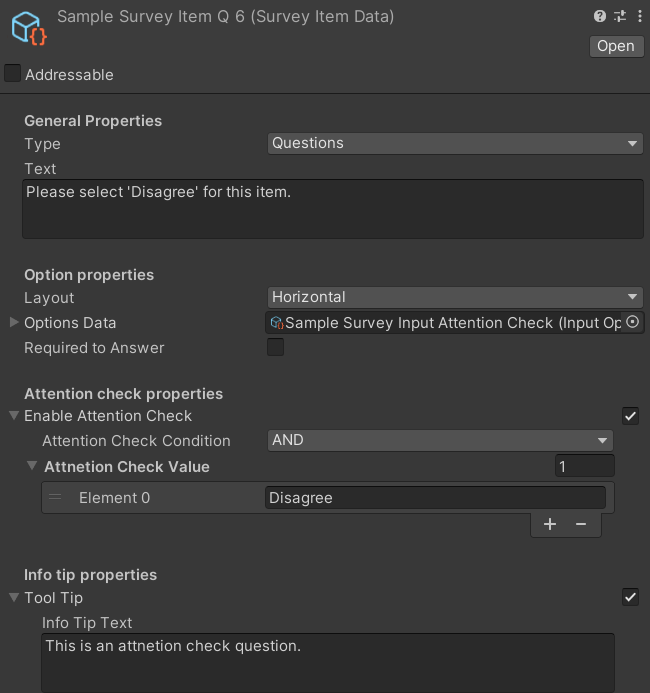Click the Option properties heading
This screenshot has height=693, width=650.
tap(89, 275)
